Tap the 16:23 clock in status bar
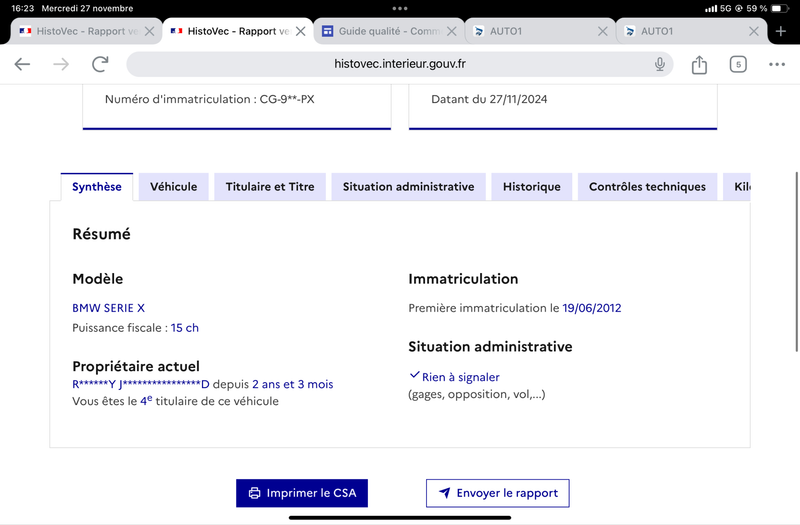 (22, 8)
